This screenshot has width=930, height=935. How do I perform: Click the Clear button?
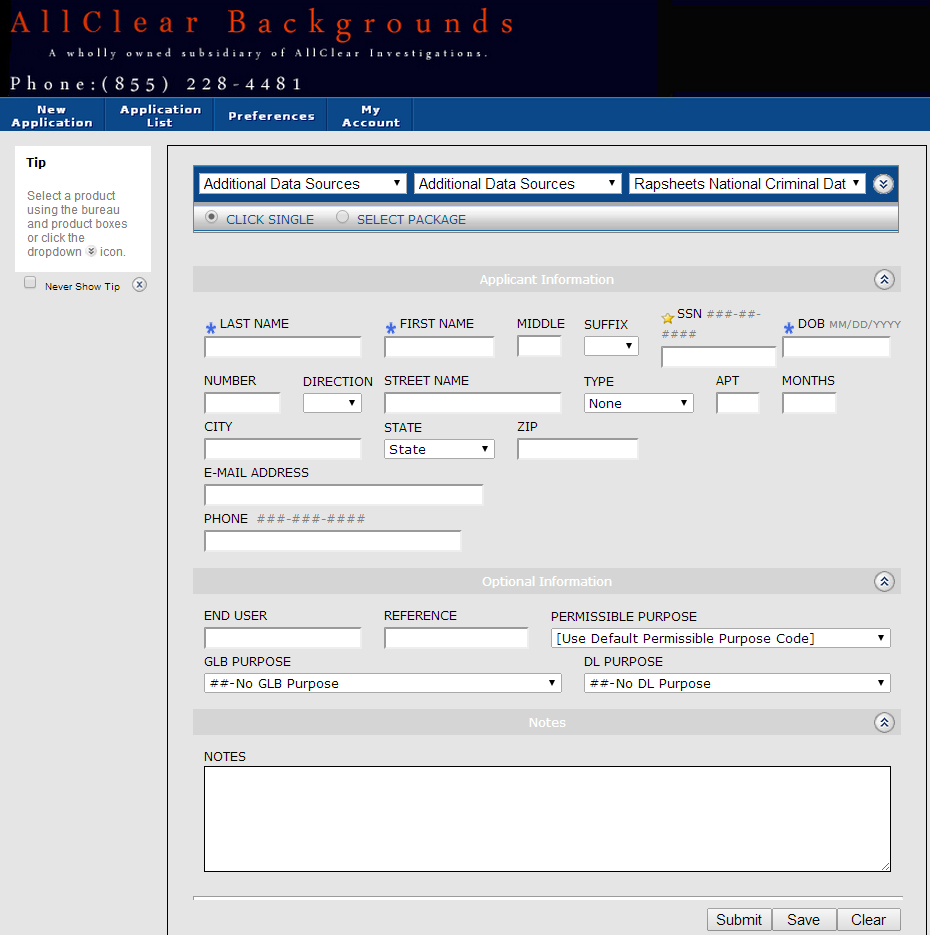tap(869, 919)
